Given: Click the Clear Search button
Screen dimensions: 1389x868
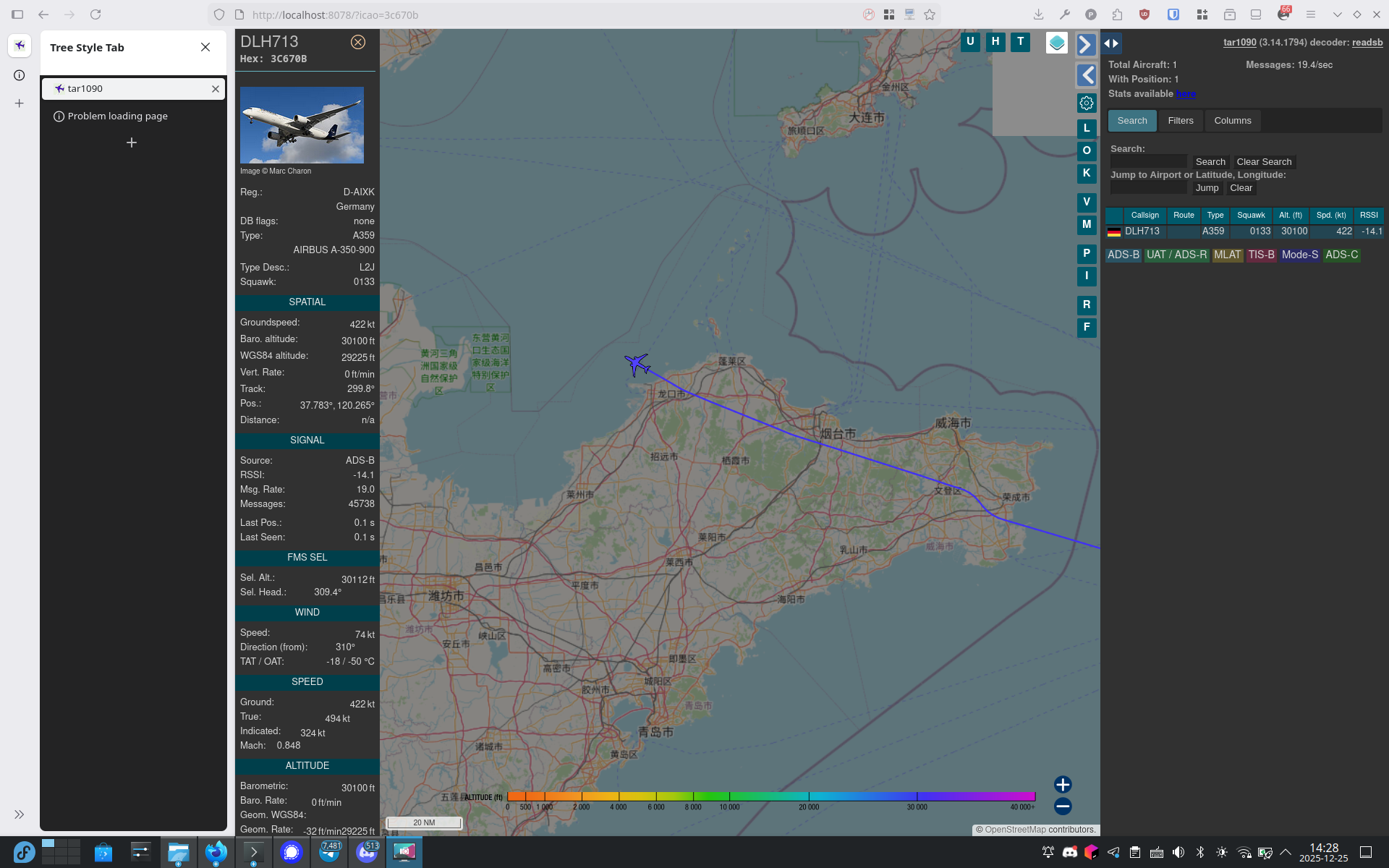Looking at the screenshot, I should point(1263,162).
